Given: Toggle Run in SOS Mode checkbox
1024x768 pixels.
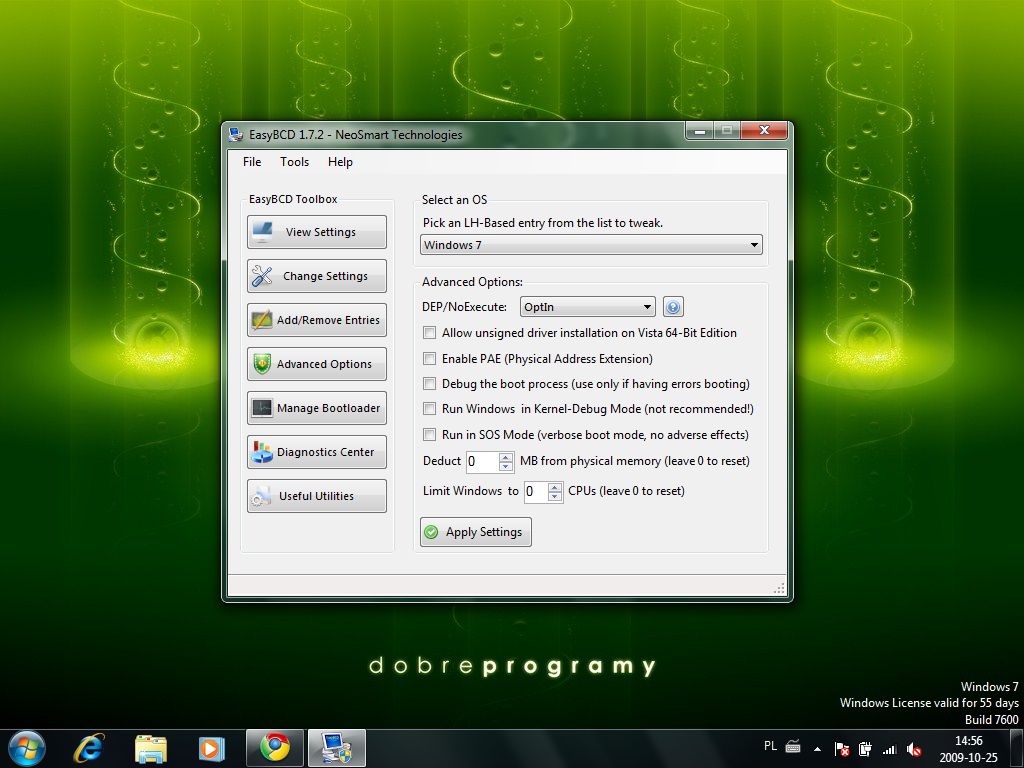Looking at the screenshot, I should pyautogui.click(x=429, y=435).
